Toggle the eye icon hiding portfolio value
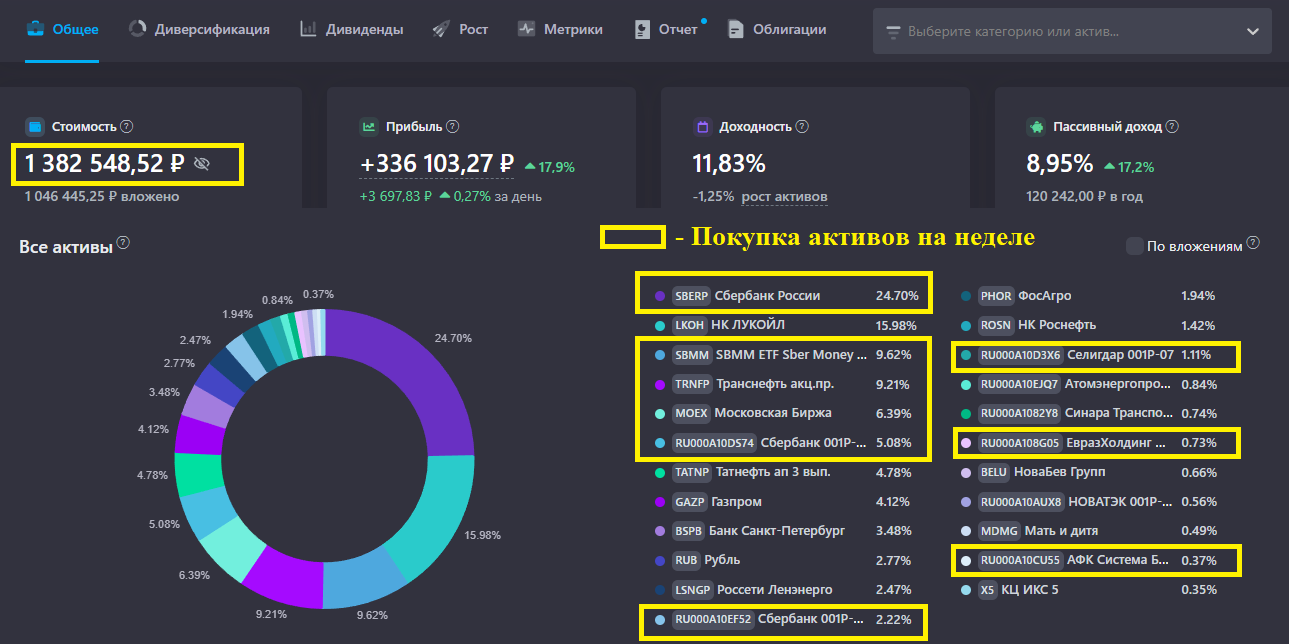1289x644 pixels. 202,163
